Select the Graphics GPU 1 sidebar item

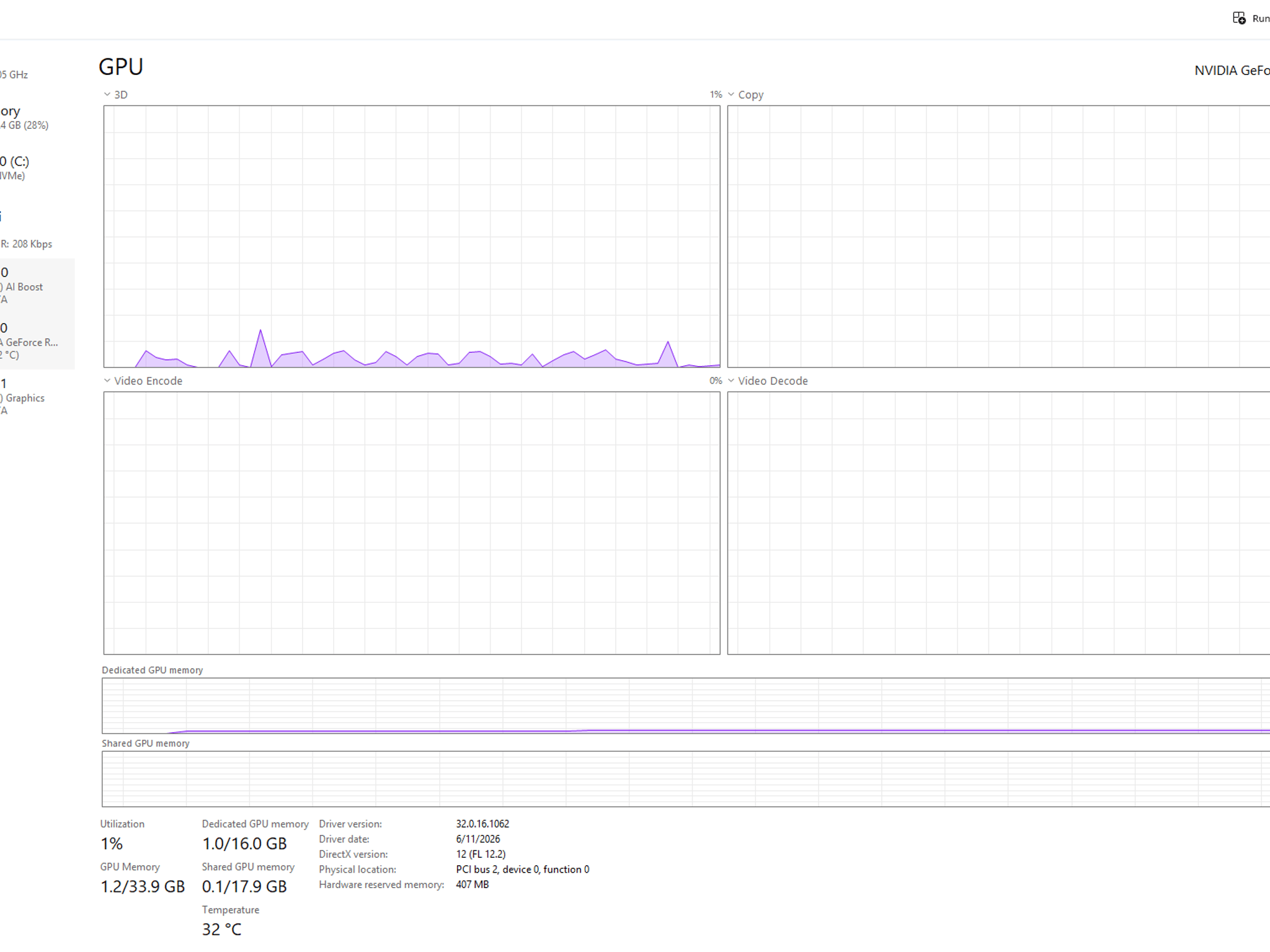tap(37, 397)
